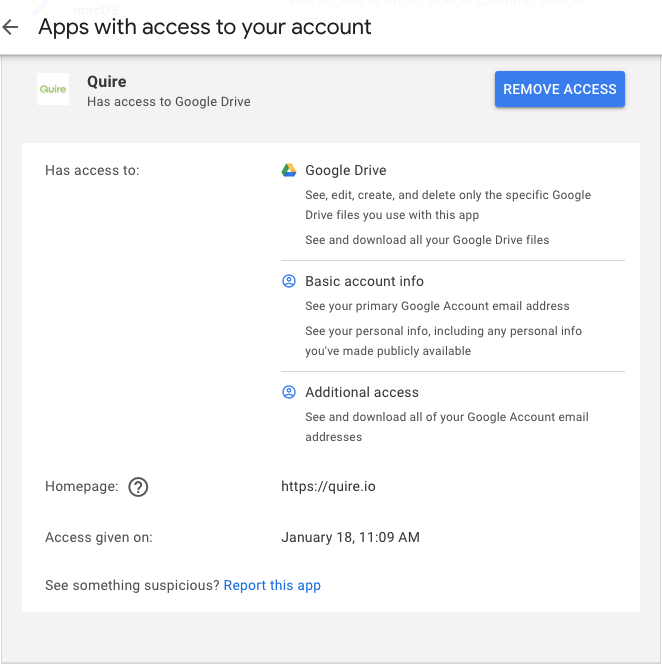Open the Report this app link
Image resolution: width=662 pixels, height=664 pixels.
pos(272,585)
